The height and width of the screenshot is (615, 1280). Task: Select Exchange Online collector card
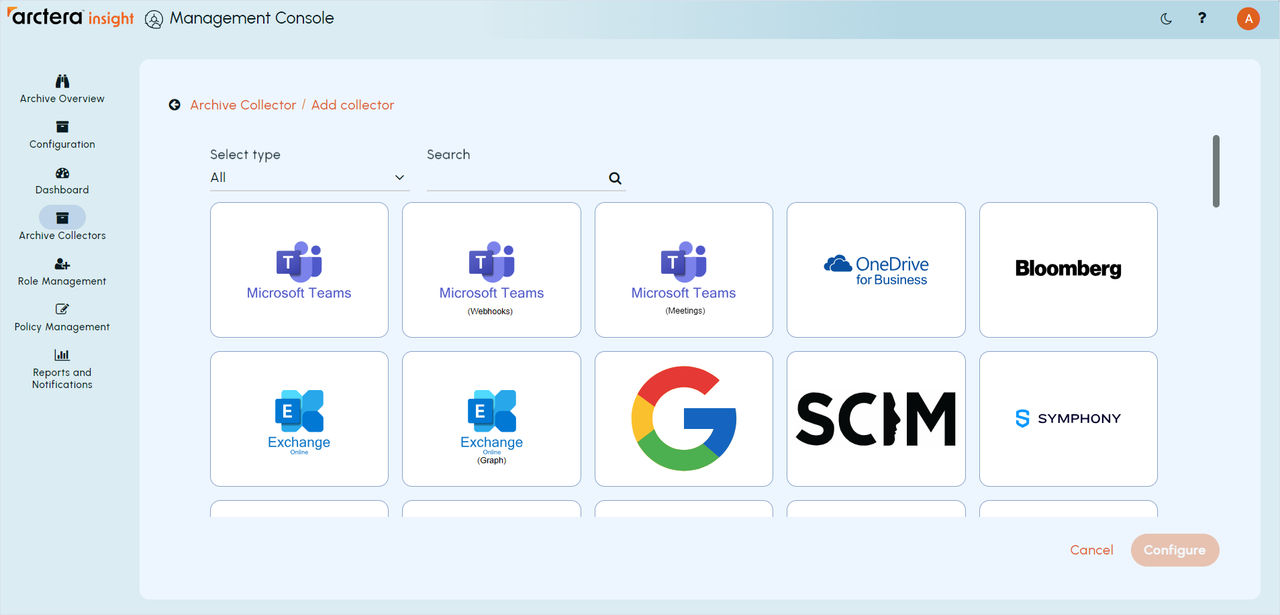[299, 419]
